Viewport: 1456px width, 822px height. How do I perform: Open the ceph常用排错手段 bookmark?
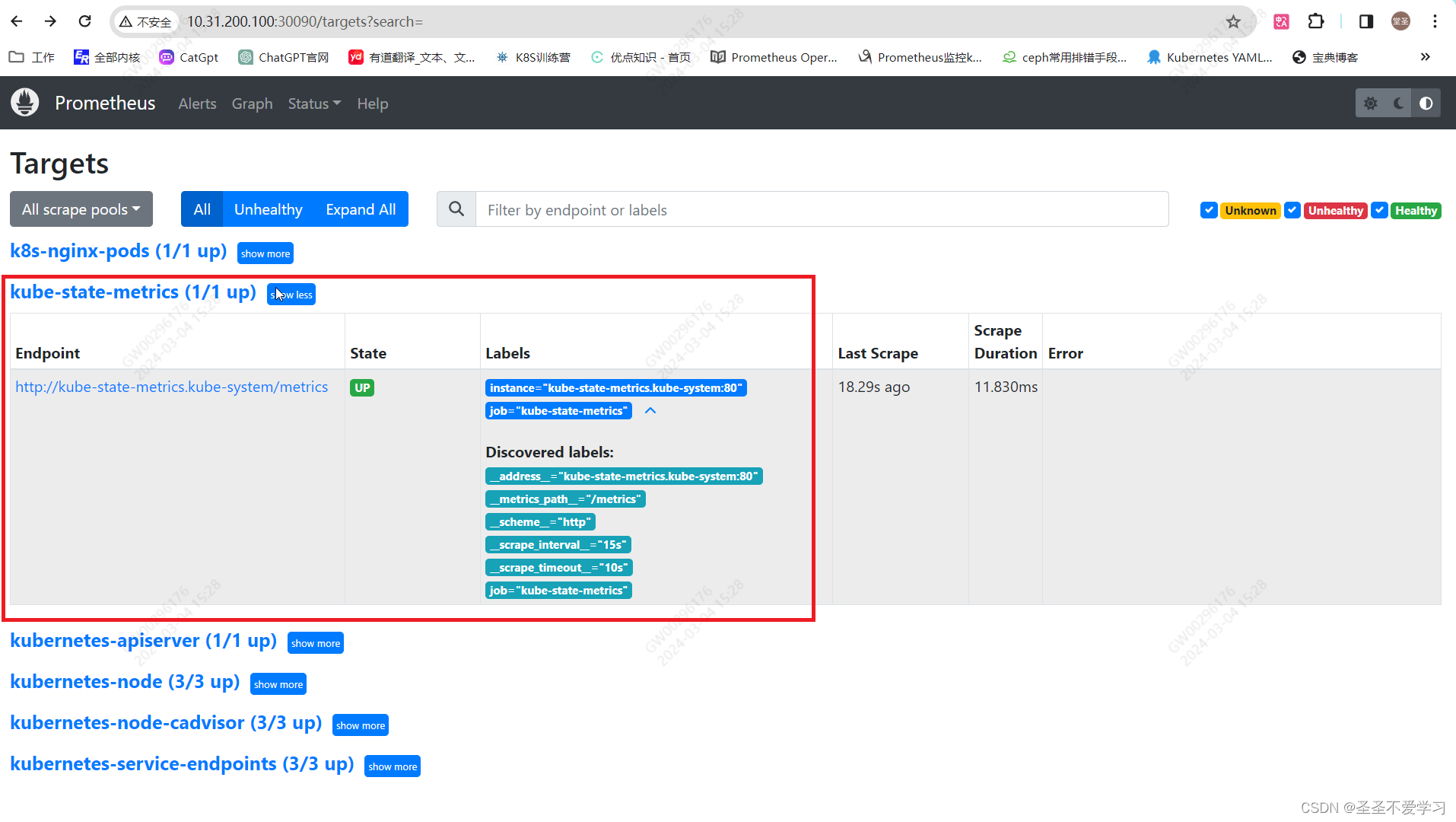coord(1064,57)
